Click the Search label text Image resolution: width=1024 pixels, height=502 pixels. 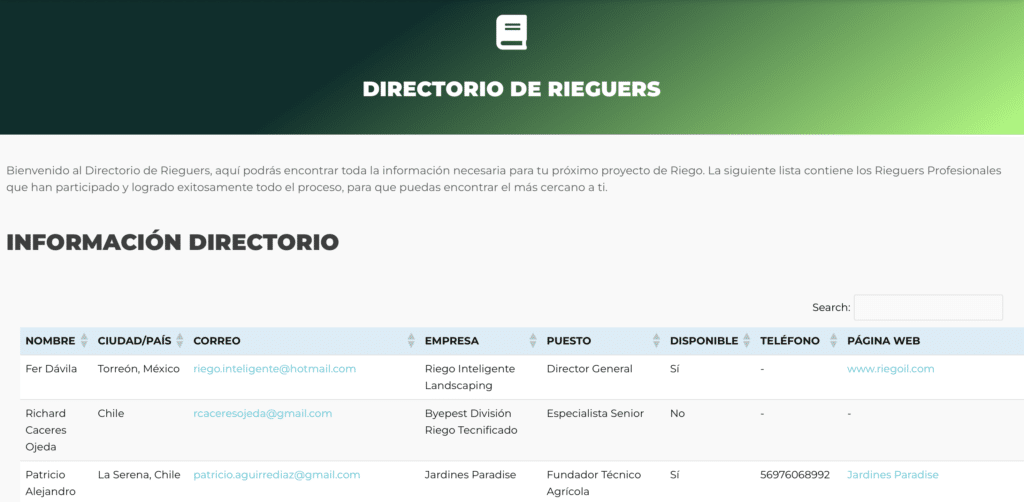[830, 307]
